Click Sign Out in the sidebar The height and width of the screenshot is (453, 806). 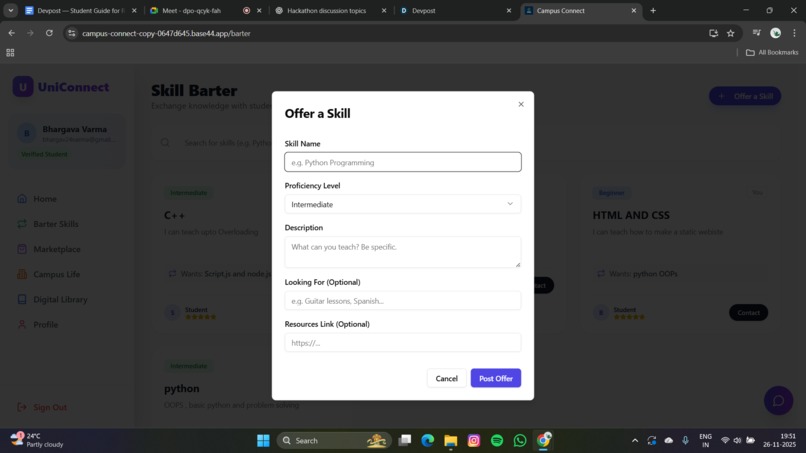click(x=50, y=407)
